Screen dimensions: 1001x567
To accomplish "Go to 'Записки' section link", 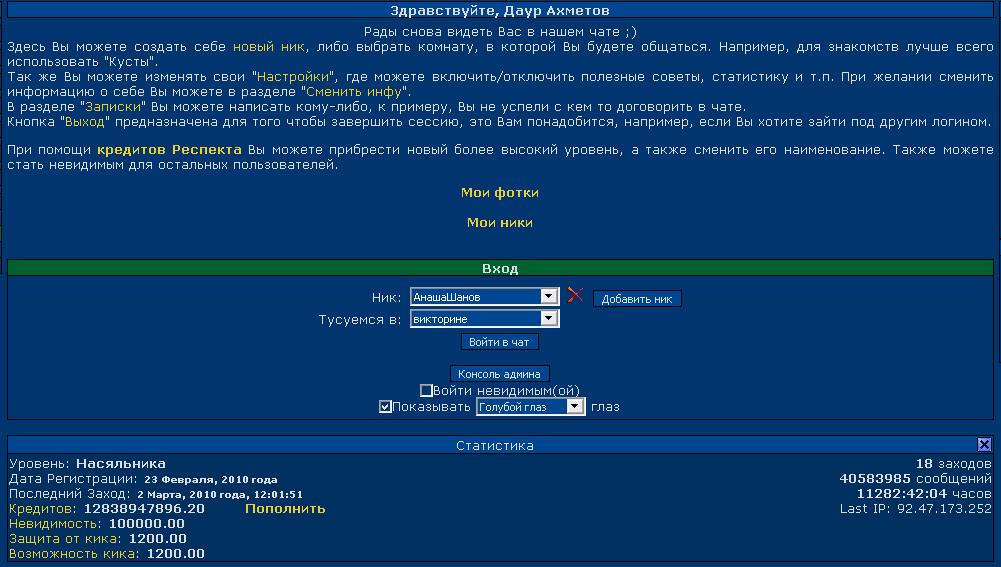I will pyautogui.click(x=113, y=107).
